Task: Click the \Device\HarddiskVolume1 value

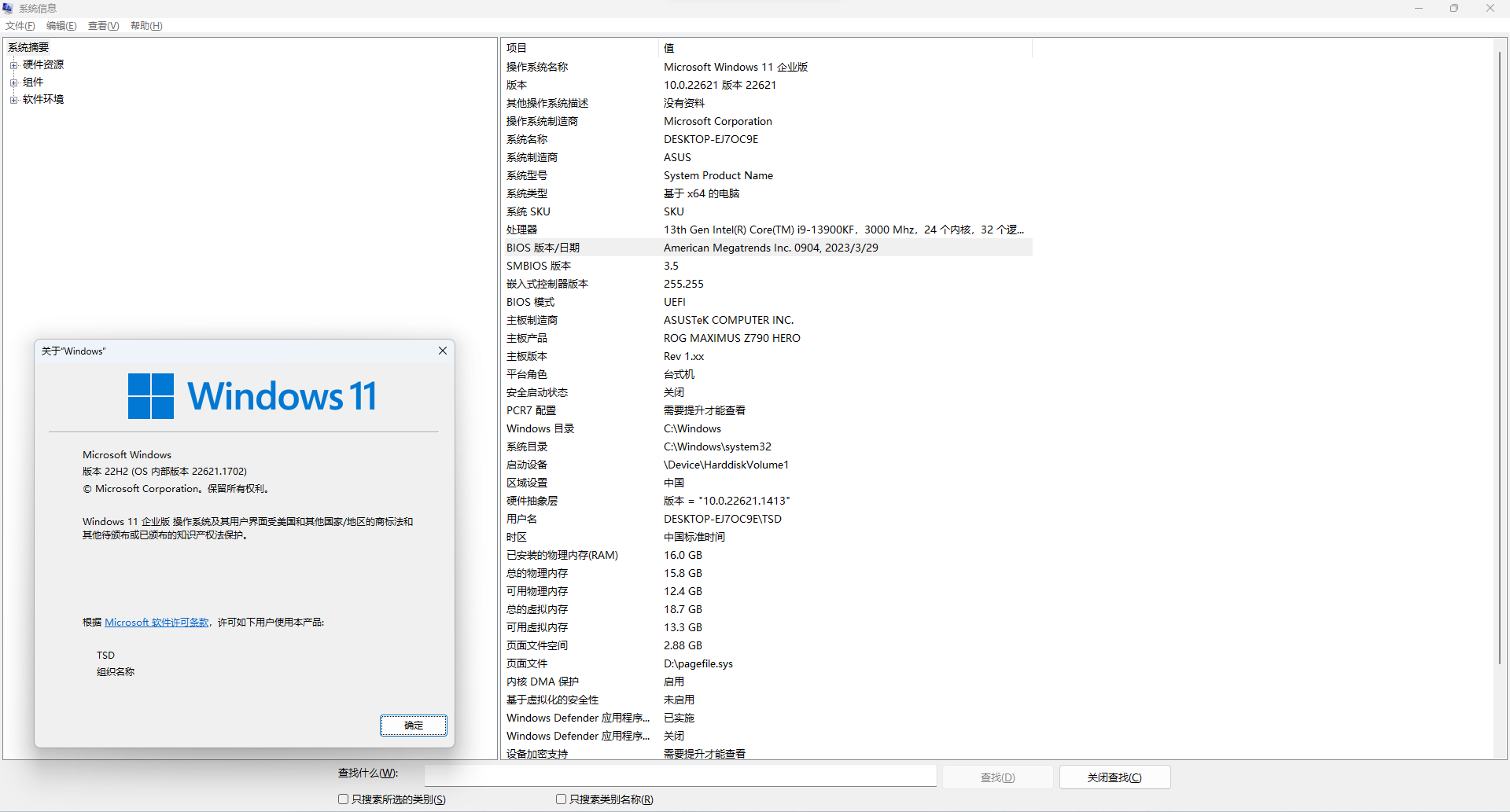Action: pyautogui.click(x=726, y=465)
